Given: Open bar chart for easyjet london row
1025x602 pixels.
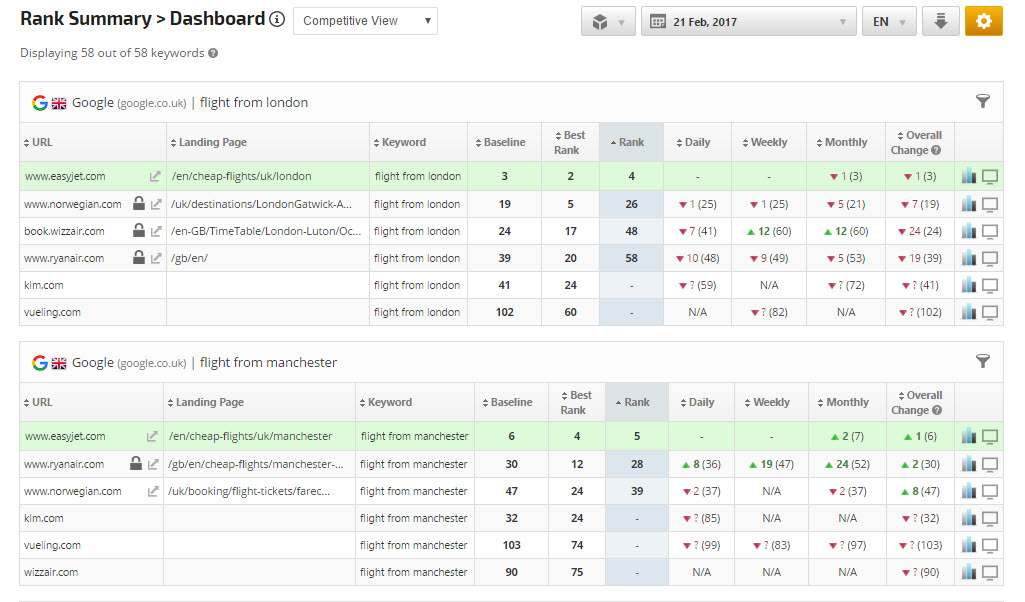Looking at the screenshot, I should (969, 176).
